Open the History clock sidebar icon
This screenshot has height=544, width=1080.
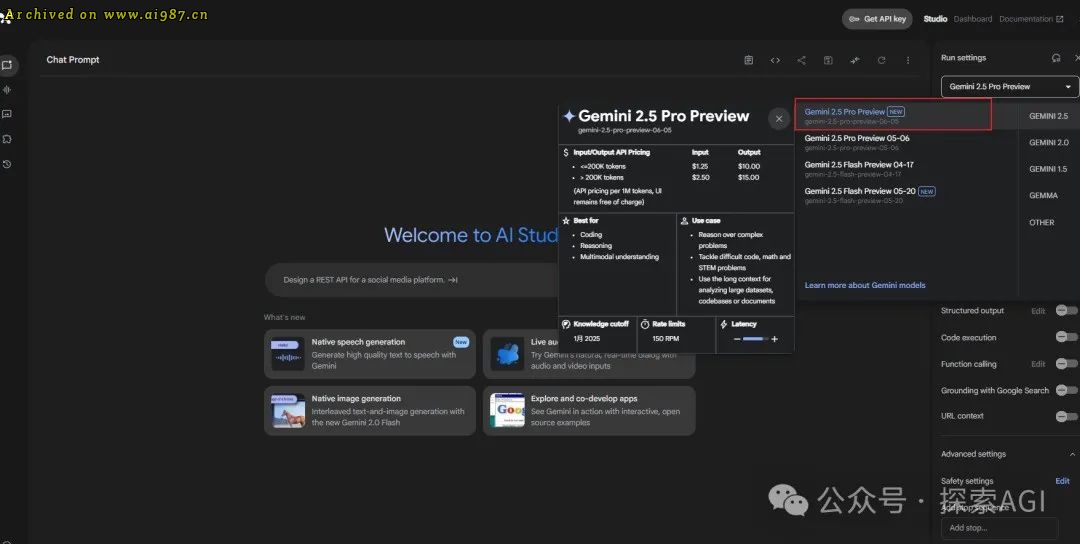click(7, 164)
